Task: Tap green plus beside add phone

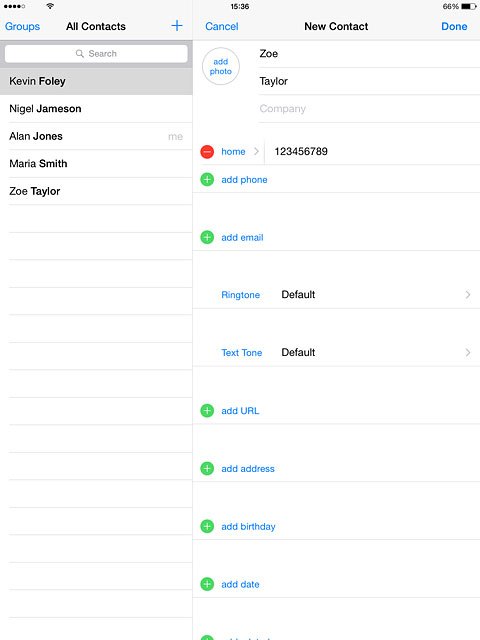Action: pyautogui.click(x=207, y=180)
